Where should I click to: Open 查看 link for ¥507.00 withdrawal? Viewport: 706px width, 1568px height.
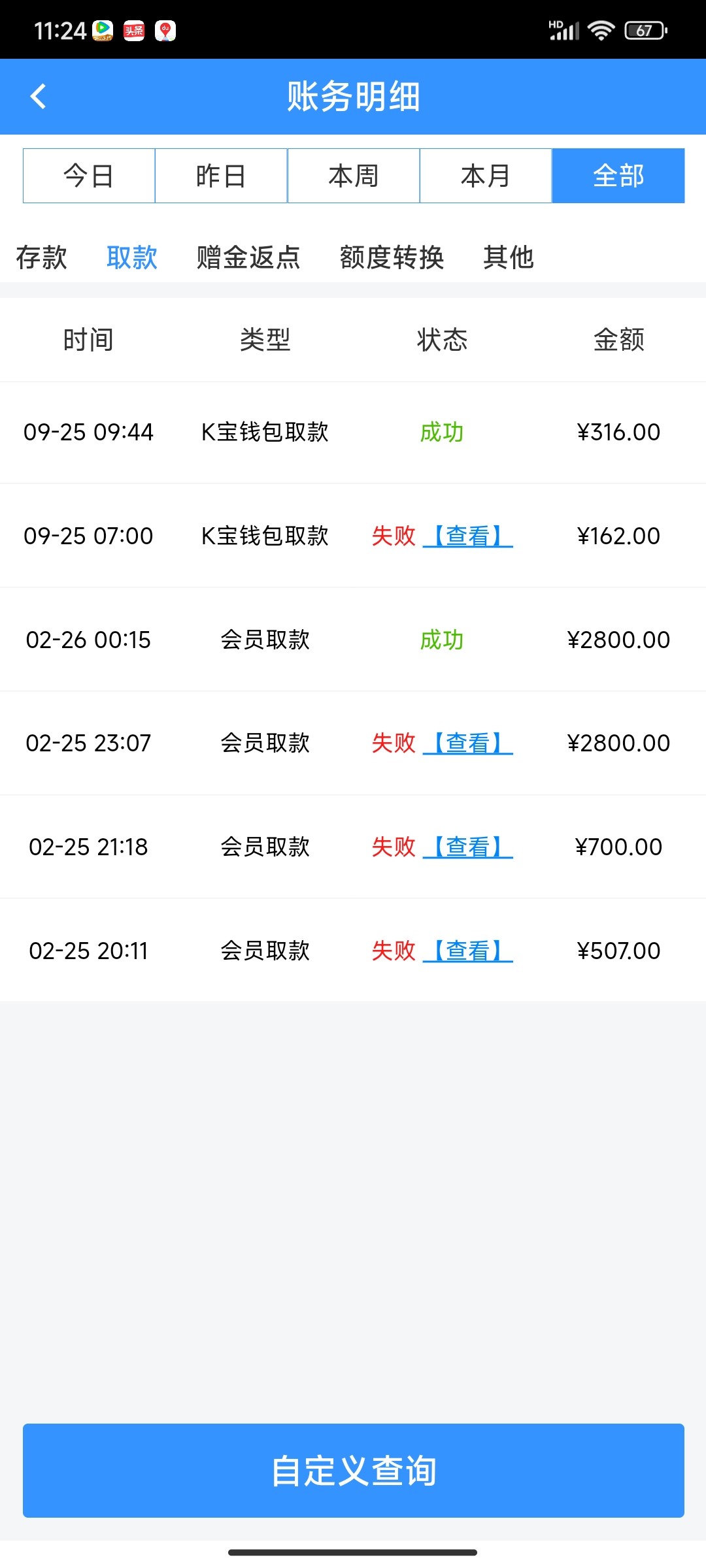468,951
